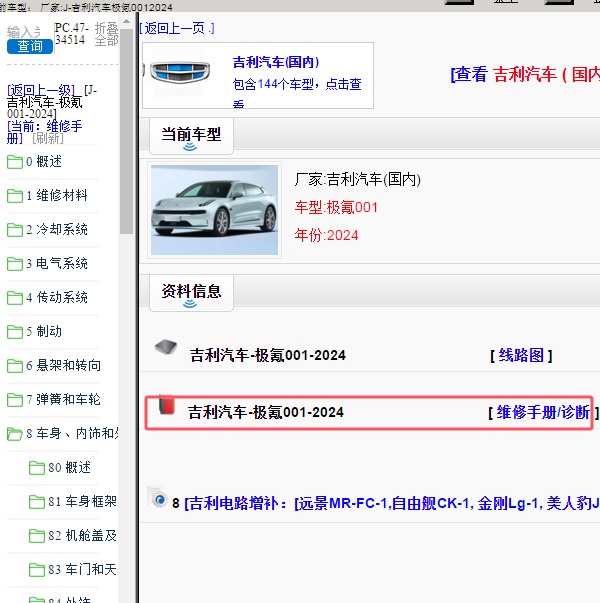The width and height of the screenshot is (600, 603).
Task: Click the 刷新 refresh link
Action: tap(48, 138)
